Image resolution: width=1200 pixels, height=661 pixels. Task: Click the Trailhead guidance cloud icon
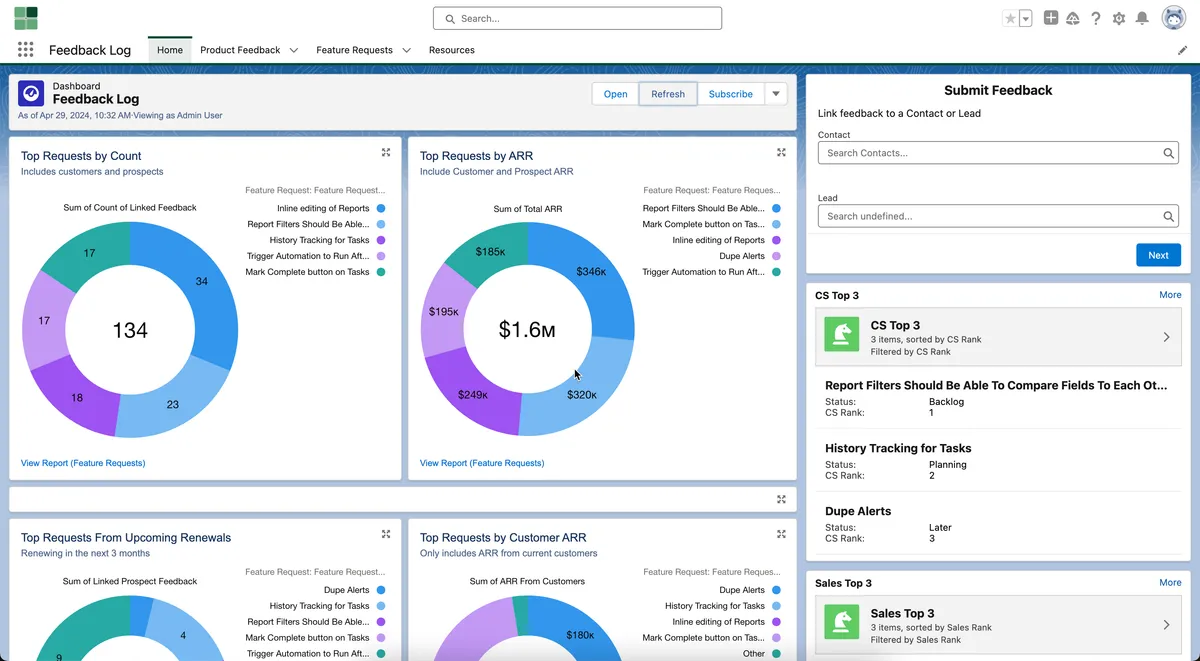1073,18
